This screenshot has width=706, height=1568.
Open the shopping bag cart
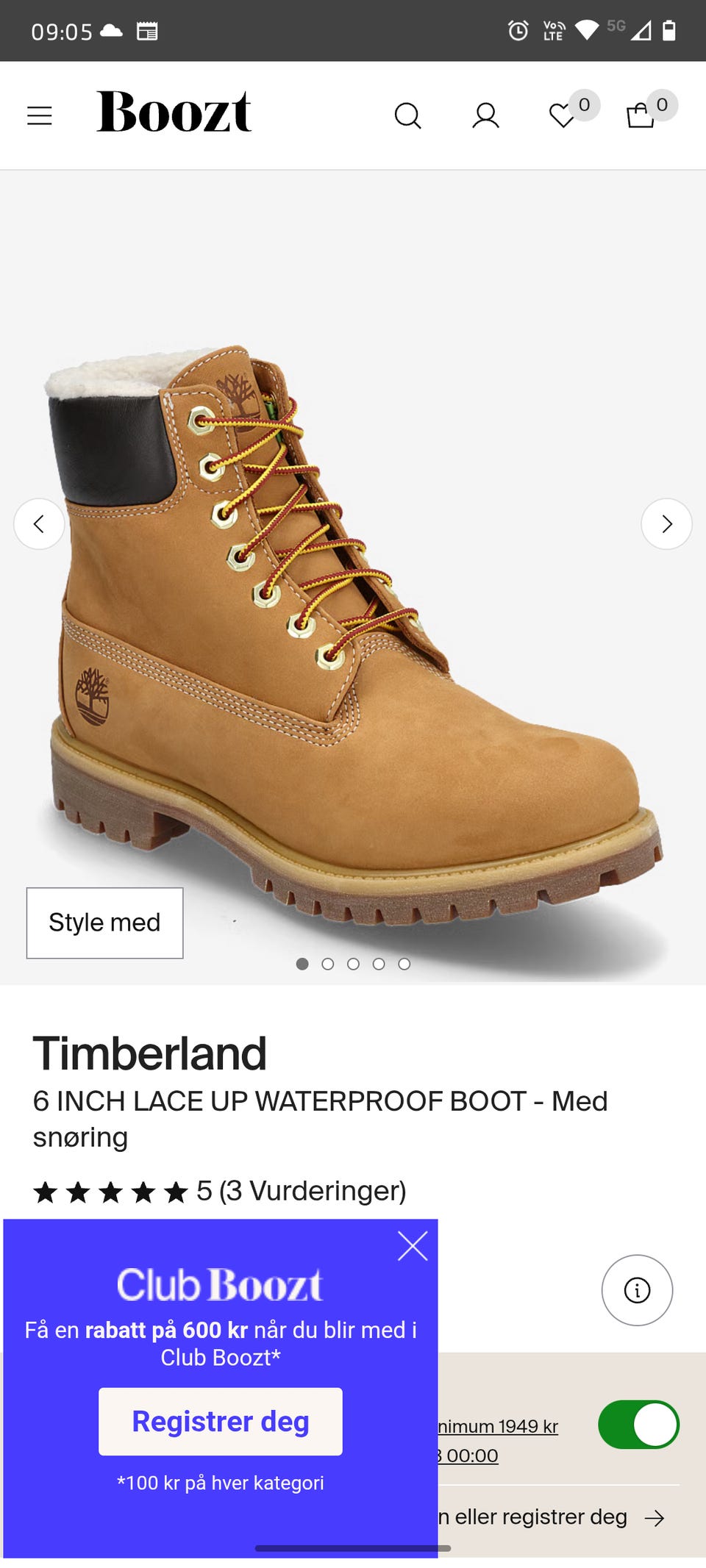tap(641, 115)
